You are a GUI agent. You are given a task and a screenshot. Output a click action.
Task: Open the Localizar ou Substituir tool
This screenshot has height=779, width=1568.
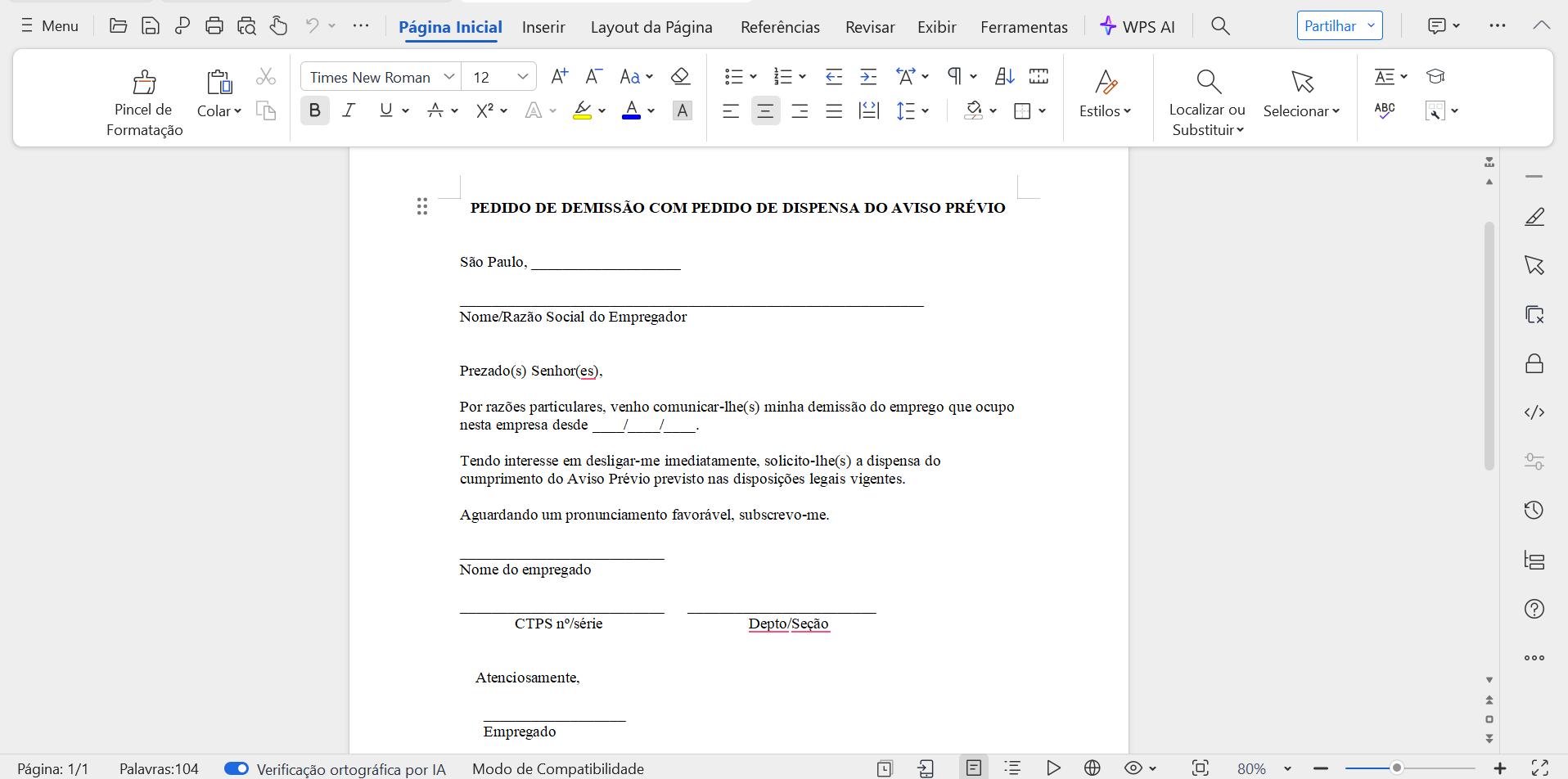click(x=1207, y=100)
